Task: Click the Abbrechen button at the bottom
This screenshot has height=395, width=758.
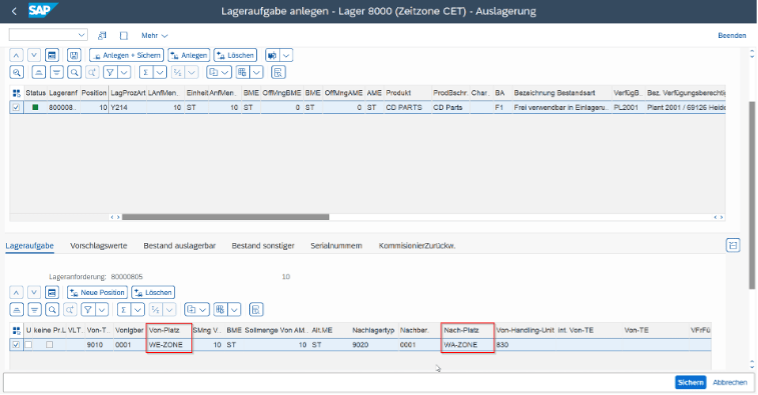Action: tap(730, 382)
